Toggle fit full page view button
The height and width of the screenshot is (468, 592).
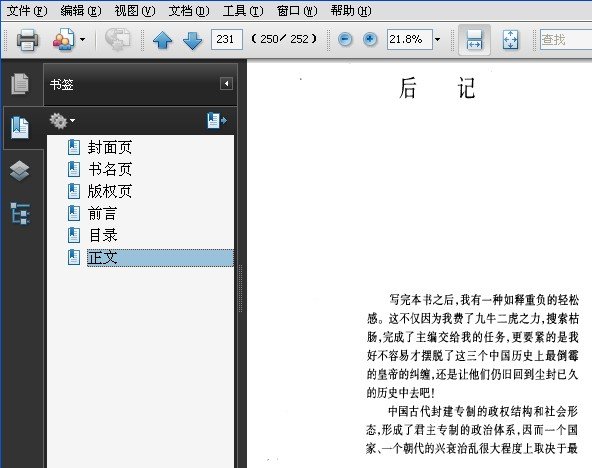pos(510,40)
